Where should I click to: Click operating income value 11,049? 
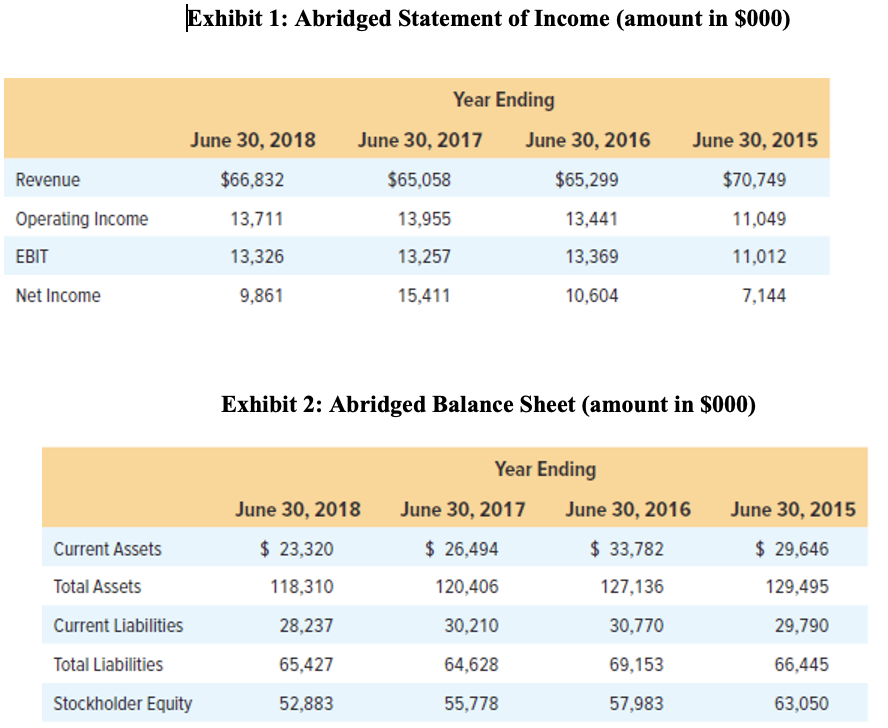coord(759,219)
